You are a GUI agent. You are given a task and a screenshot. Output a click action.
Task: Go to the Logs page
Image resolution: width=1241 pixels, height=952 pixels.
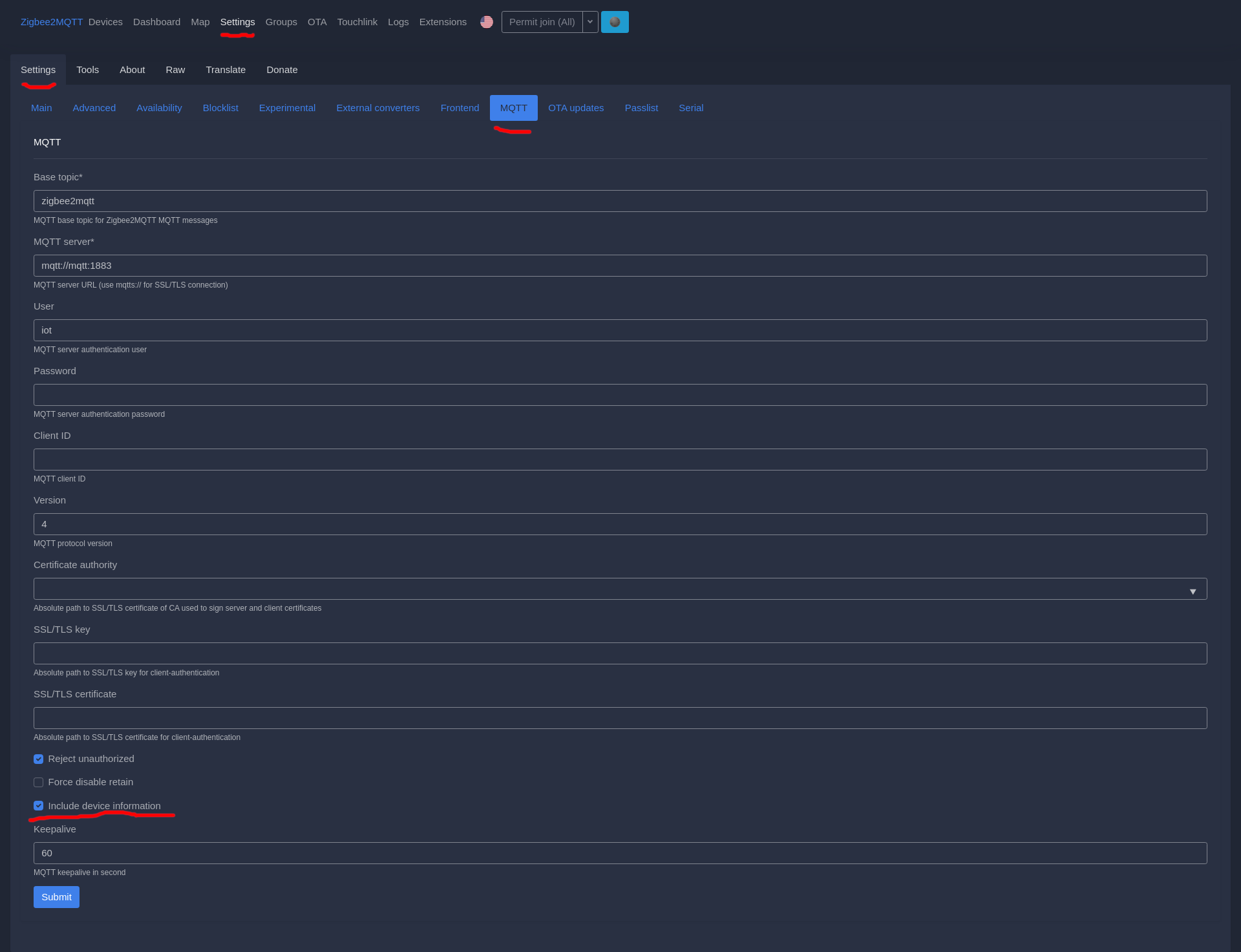click(398, 22)
